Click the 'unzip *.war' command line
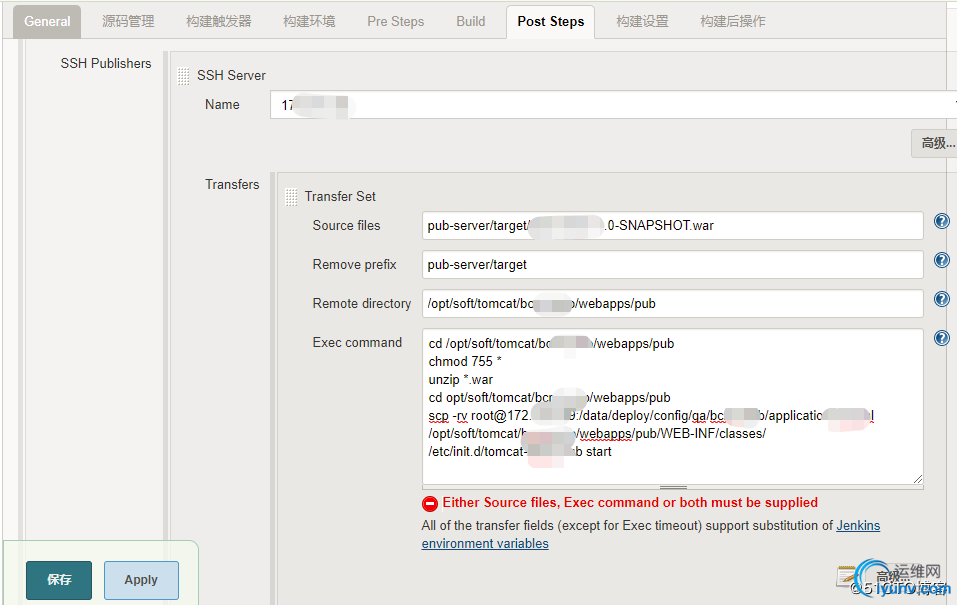957x605 pixels. point(461,380)
